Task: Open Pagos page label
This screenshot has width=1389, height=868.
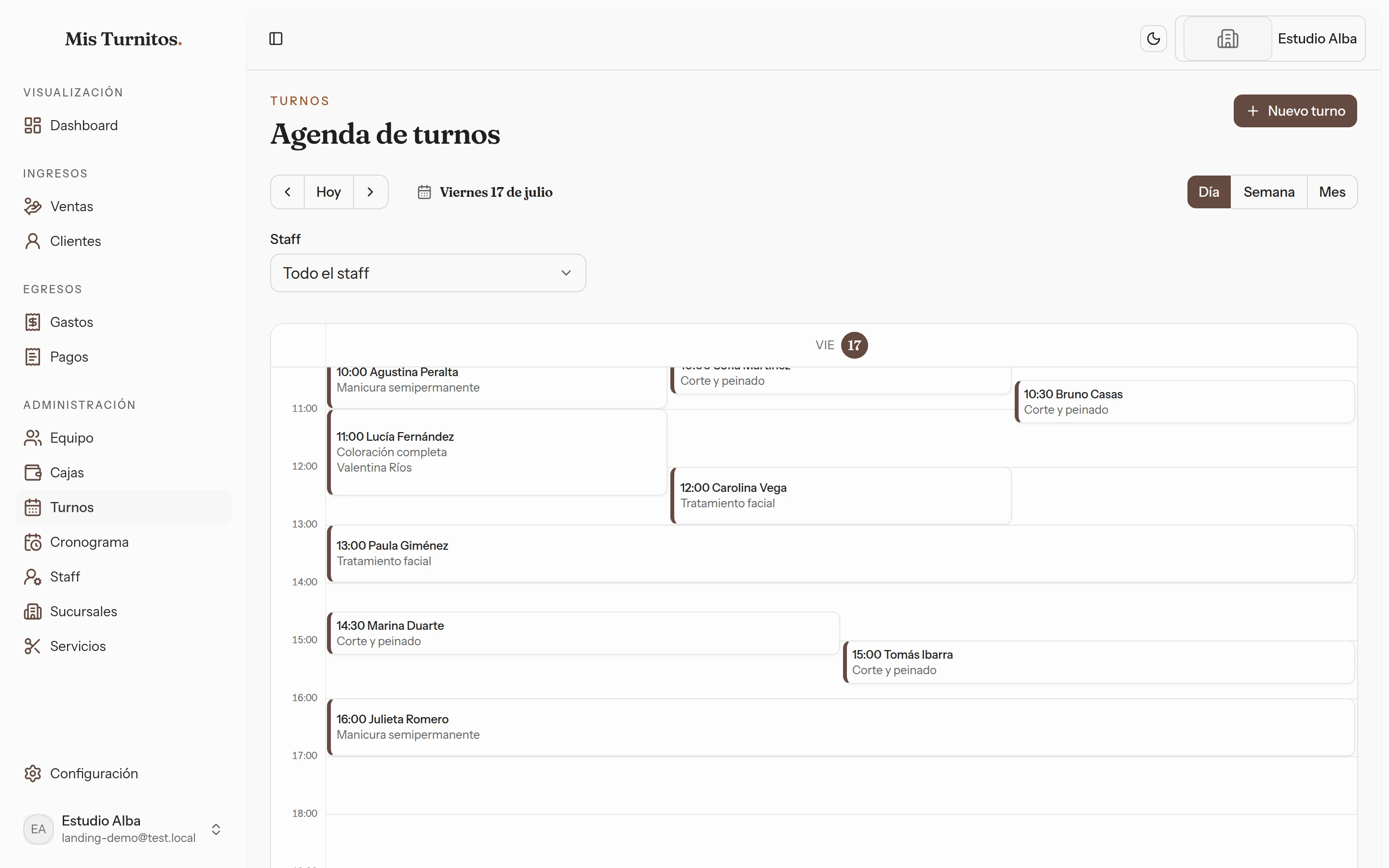Action: pyautogui.click(x=69, y=356)
